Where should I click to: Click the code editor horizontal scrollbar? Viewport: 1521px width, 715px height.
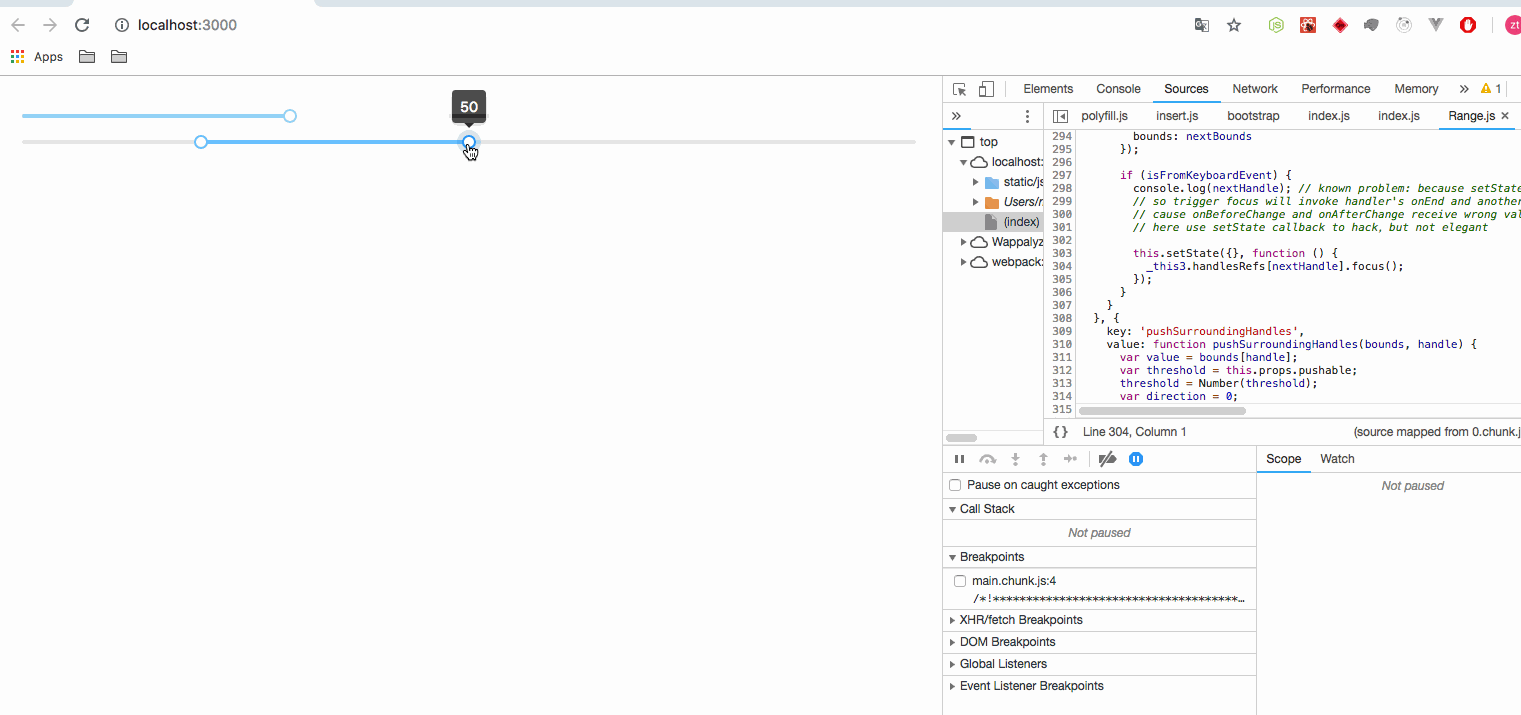(1163, 410)
